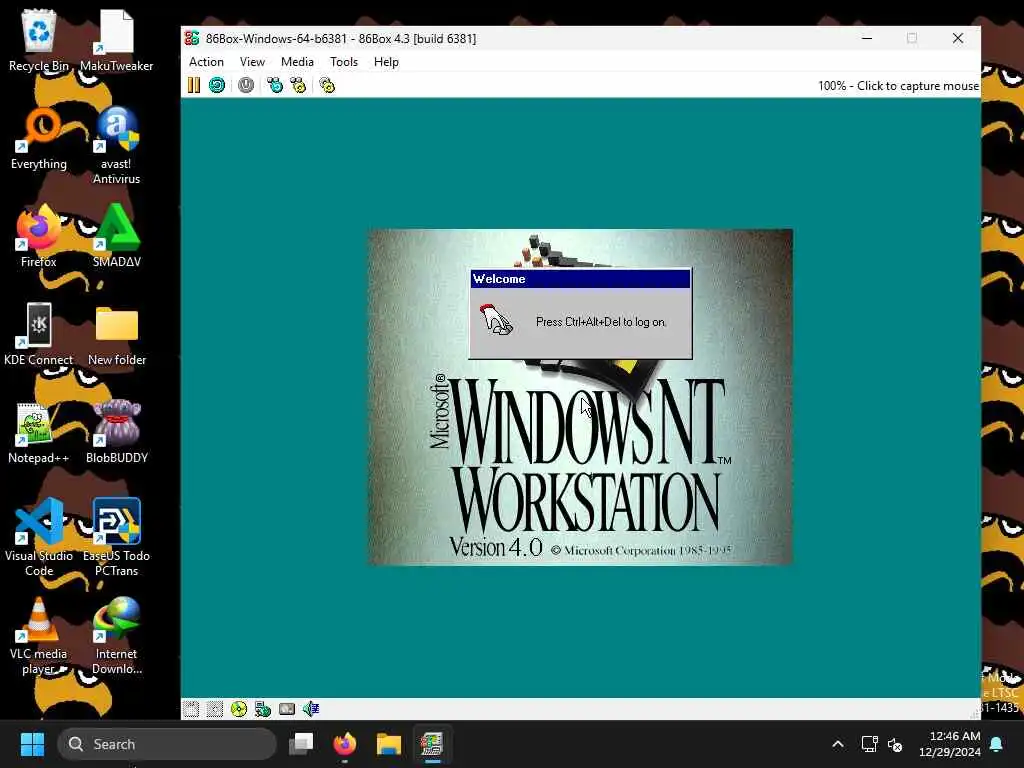Select the Firefox desktop shortcut
The height and width of the screenshot is (768, 1024).
point(39,236)
